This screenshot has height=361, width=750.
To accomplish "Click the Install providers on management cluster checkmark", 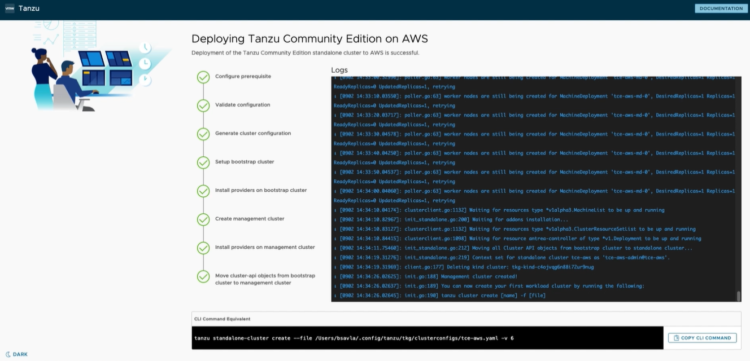I will point(203,248).
